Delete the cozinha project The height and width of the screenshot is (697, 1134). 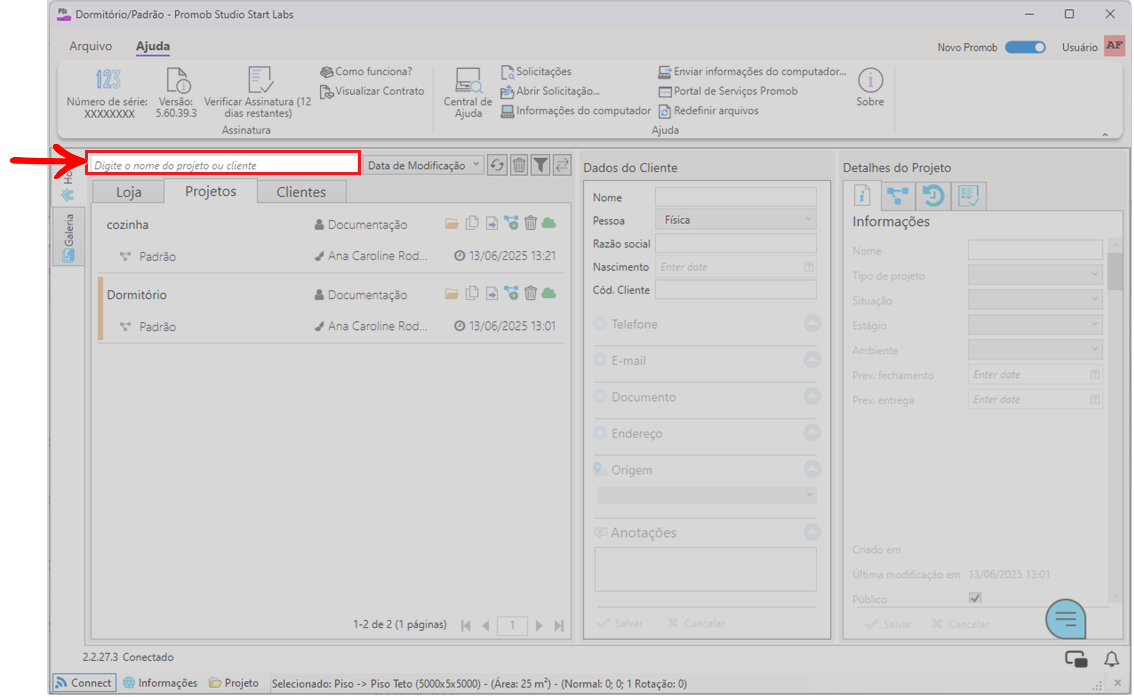[531, 223]
